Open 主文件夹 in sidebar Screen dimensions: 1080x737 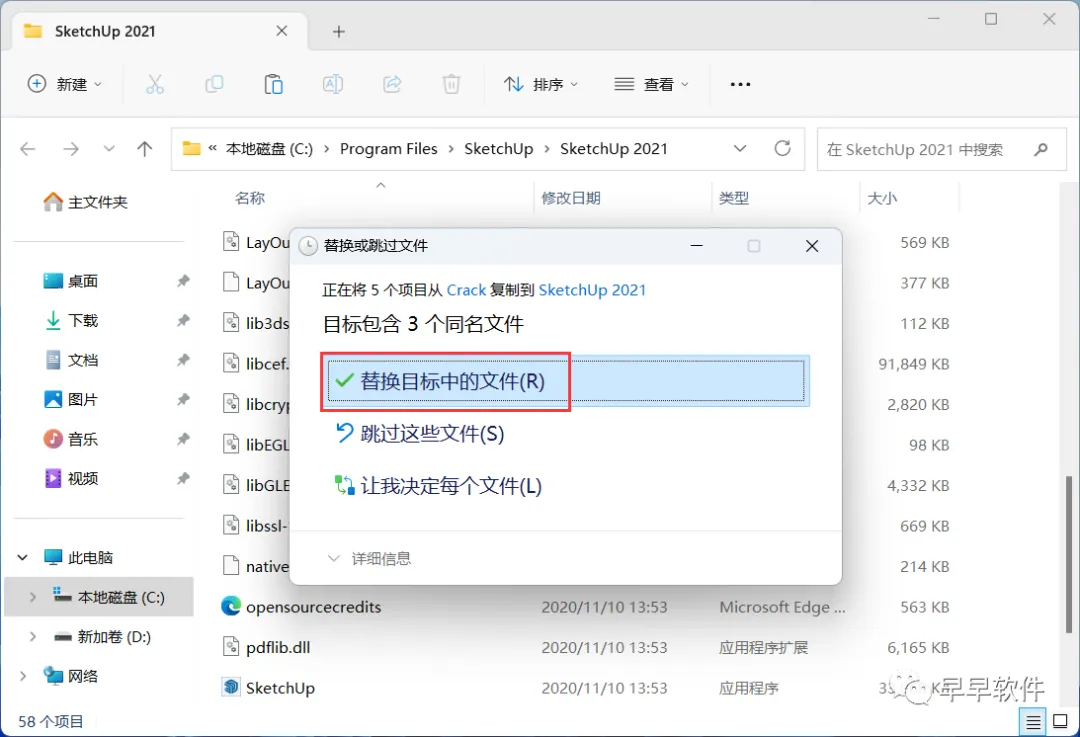(85, 202)
